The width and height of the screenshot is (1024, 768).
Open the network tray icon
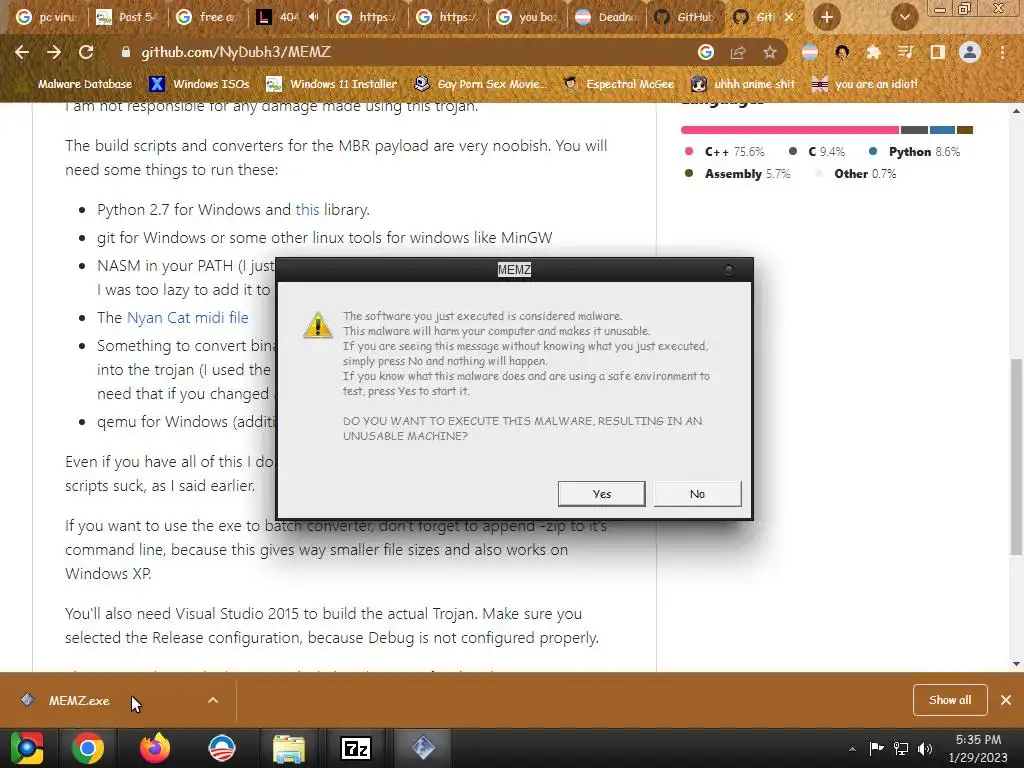tap(901, 748)
